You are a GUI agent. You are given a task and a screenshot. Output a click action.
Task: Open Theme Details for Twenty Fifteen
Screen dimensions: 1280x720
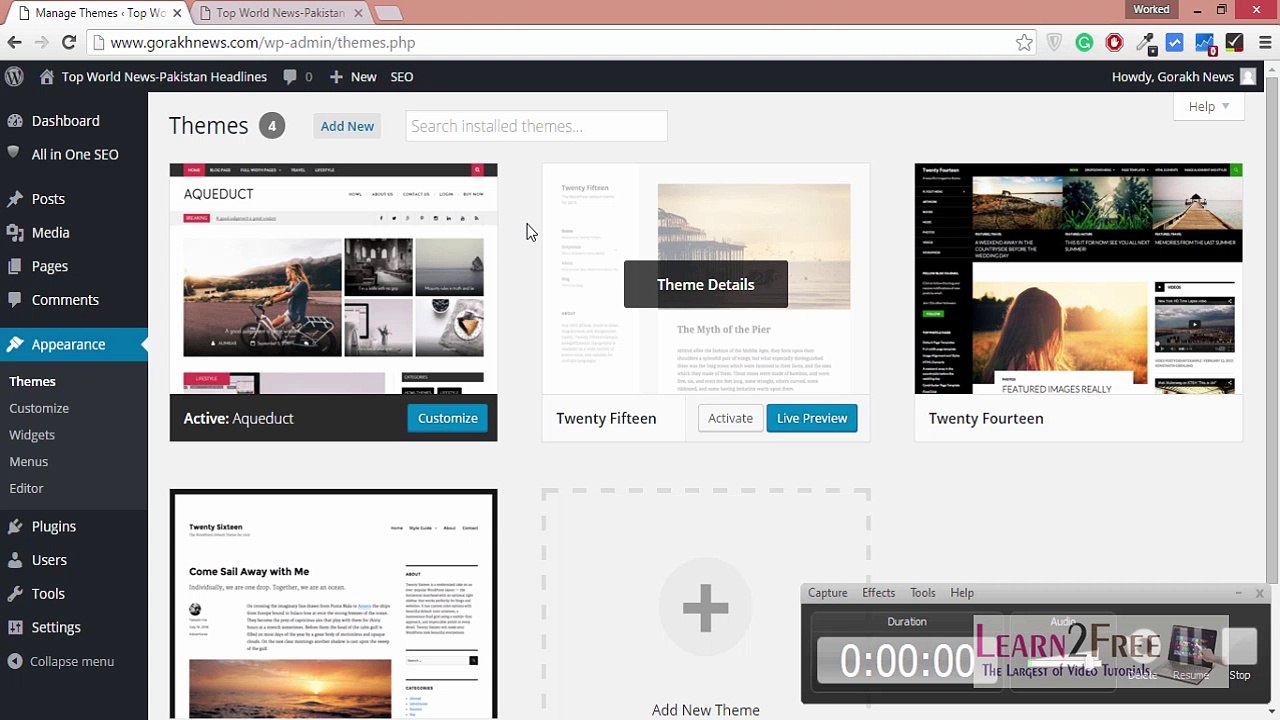[706, 284]
